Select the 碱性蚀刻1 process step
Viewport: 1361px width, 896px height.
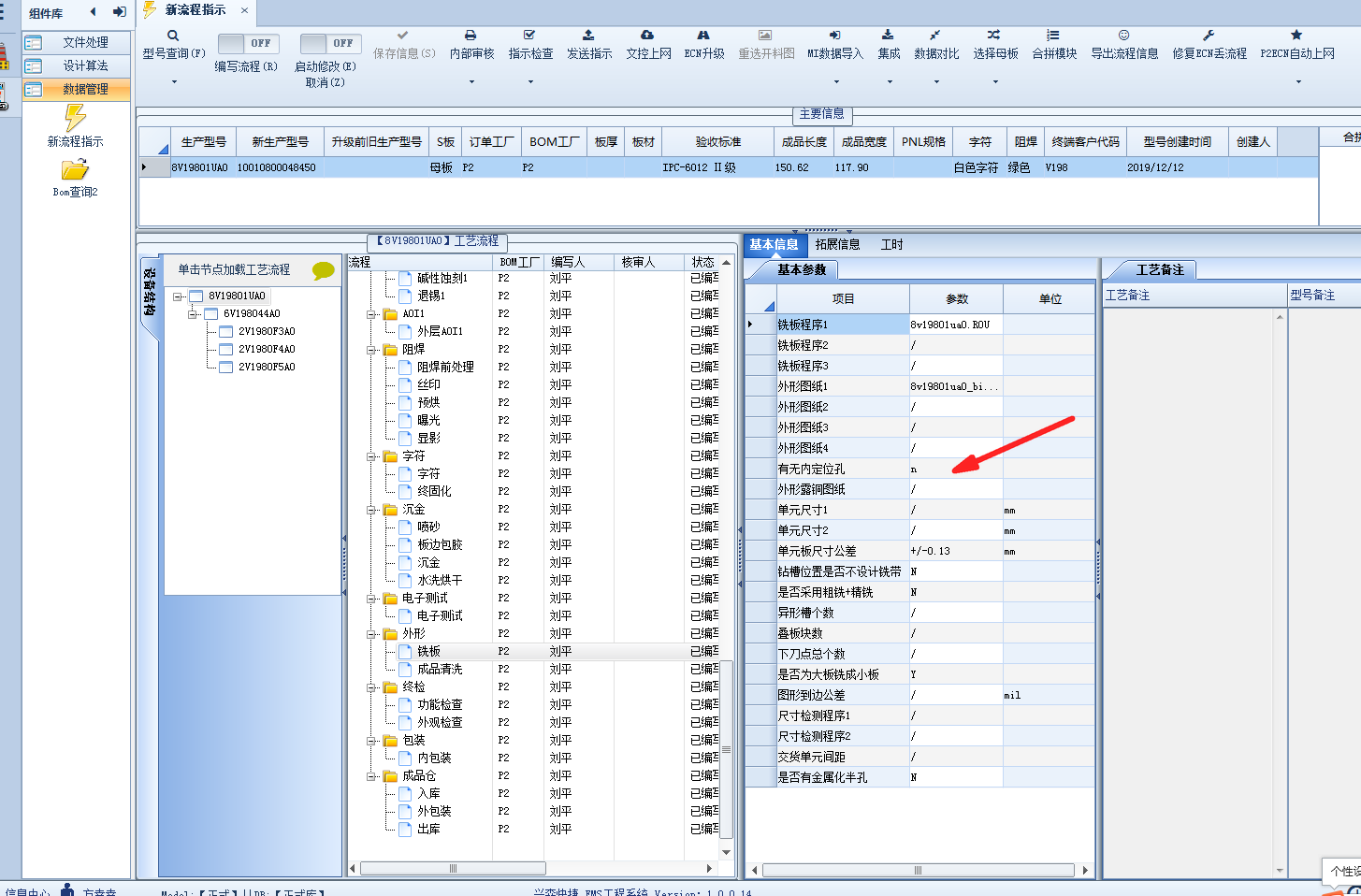click(442, 279)
